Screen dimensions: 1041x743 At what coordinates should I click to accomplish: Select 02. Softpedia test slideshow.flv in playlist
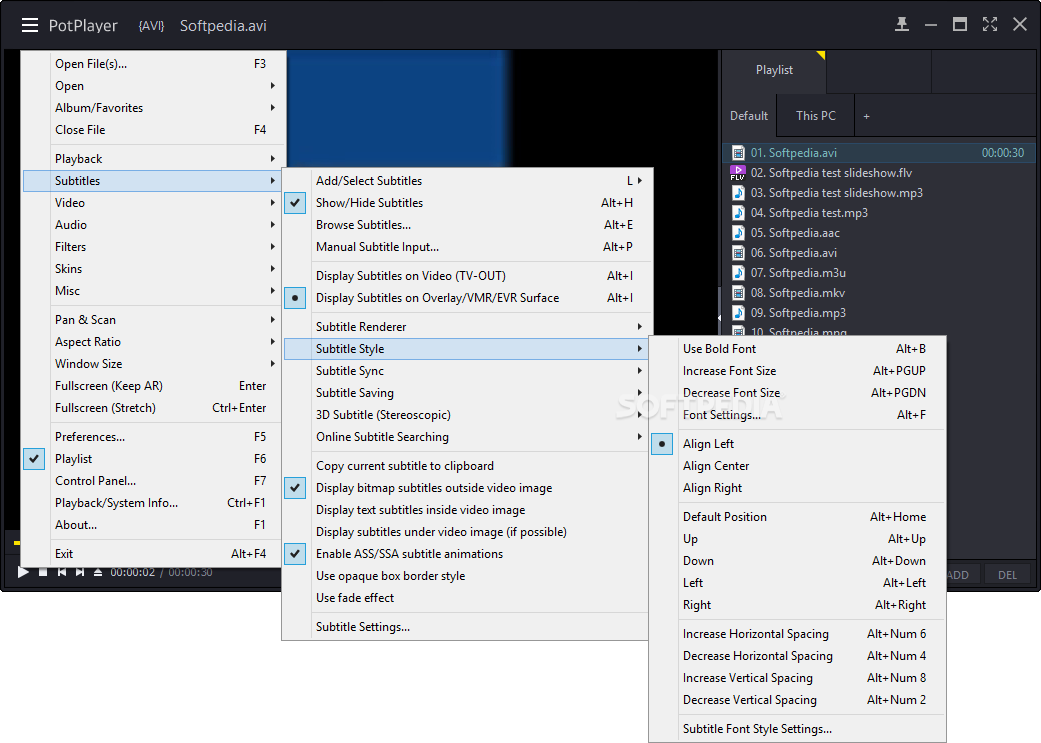[880, 173]
